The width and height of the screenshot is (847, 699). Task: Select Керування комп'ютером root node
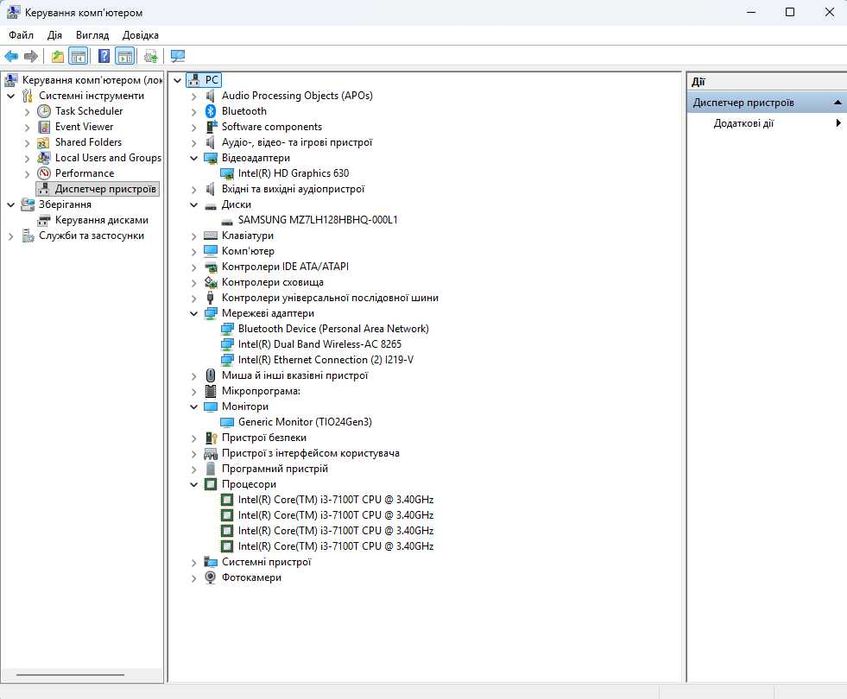tap(92, 80)
